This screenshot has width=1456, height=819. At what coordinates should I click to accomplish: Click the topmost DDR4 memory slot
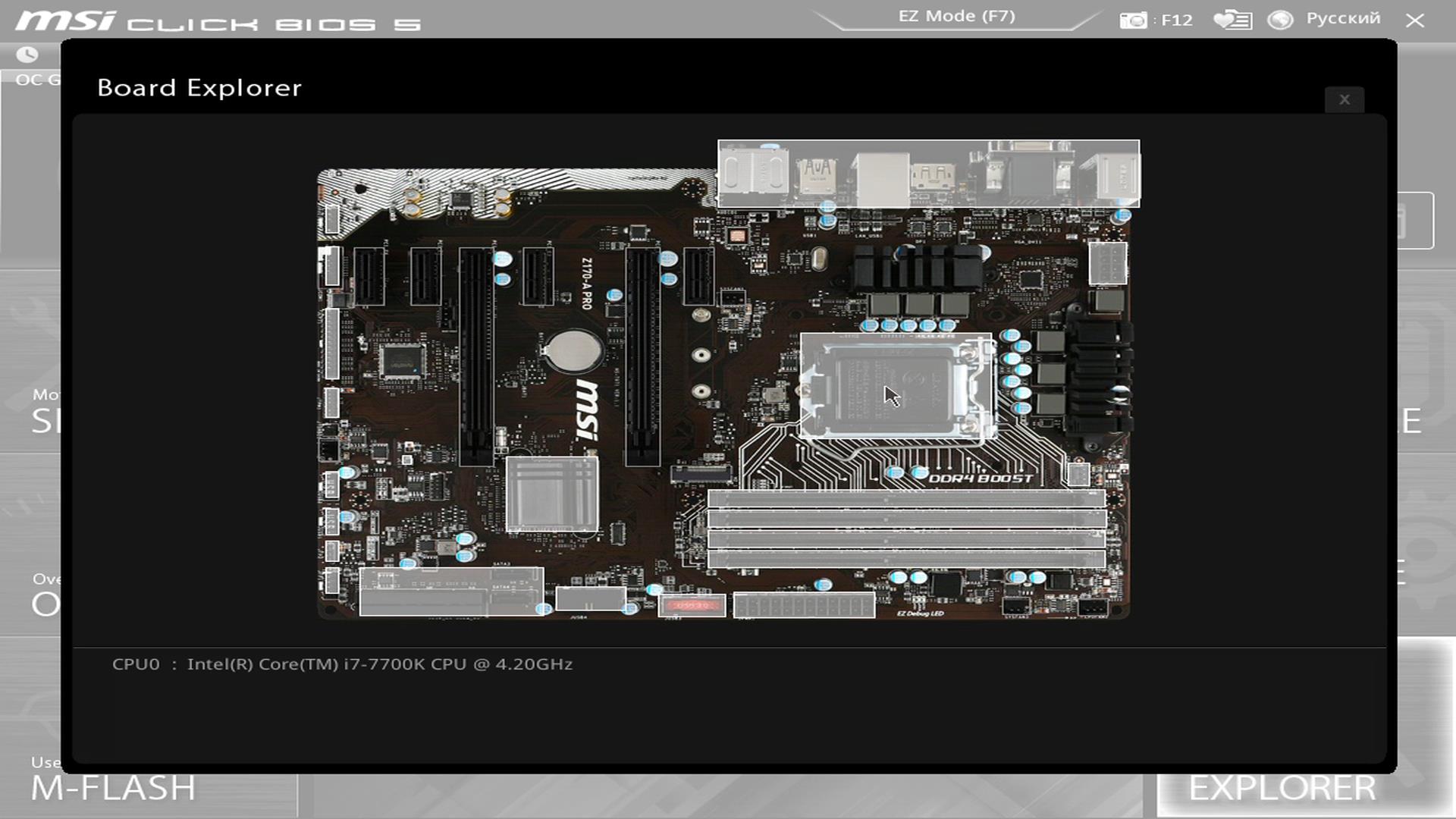point(906,499)
